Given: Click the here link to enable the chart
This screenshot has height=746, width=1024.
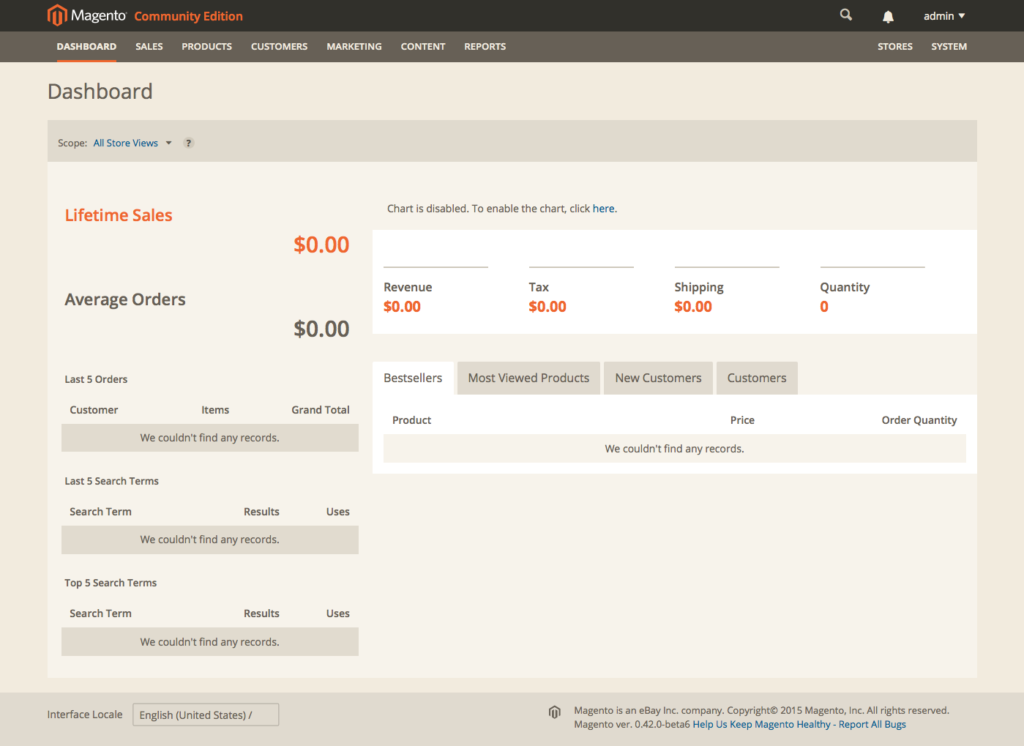Looking at the screenshot, I should 603,208.
